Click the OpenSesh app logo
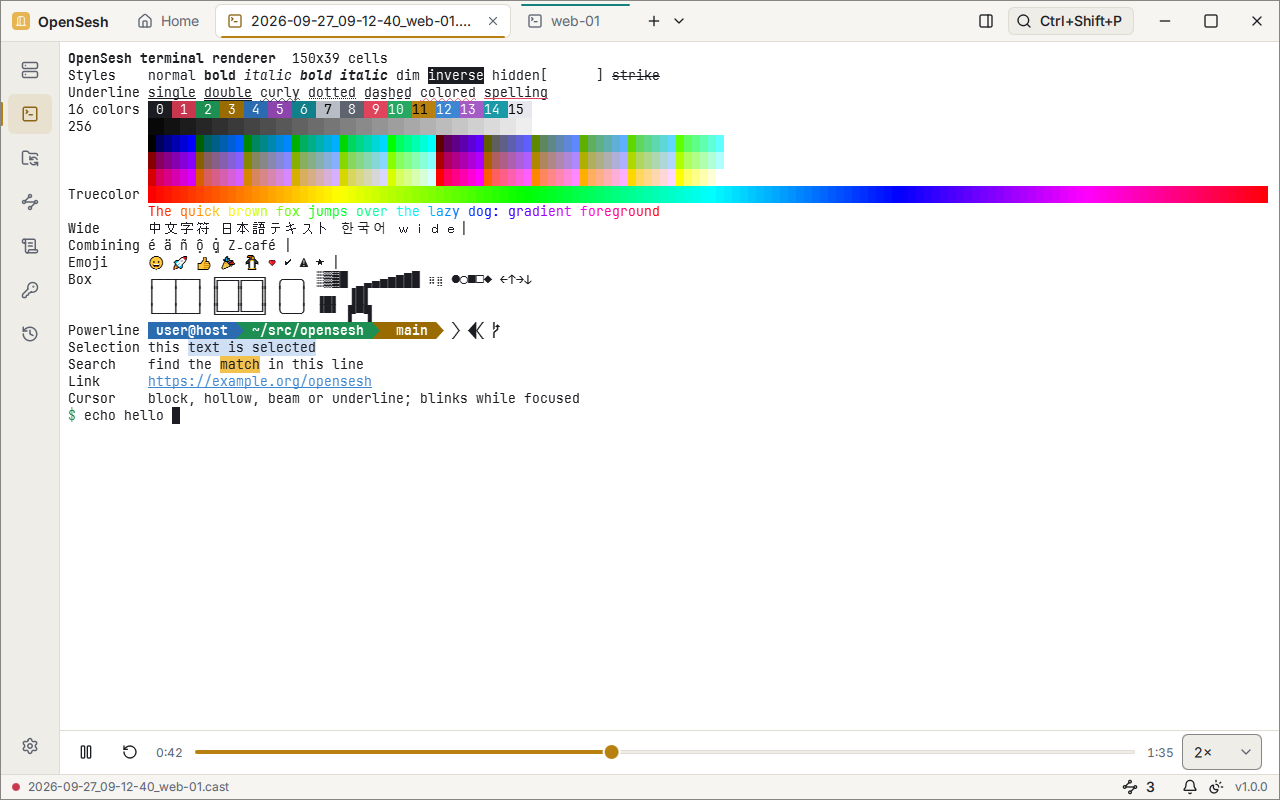Viewport: 1280px width, 800px height. tap(20, 21)
